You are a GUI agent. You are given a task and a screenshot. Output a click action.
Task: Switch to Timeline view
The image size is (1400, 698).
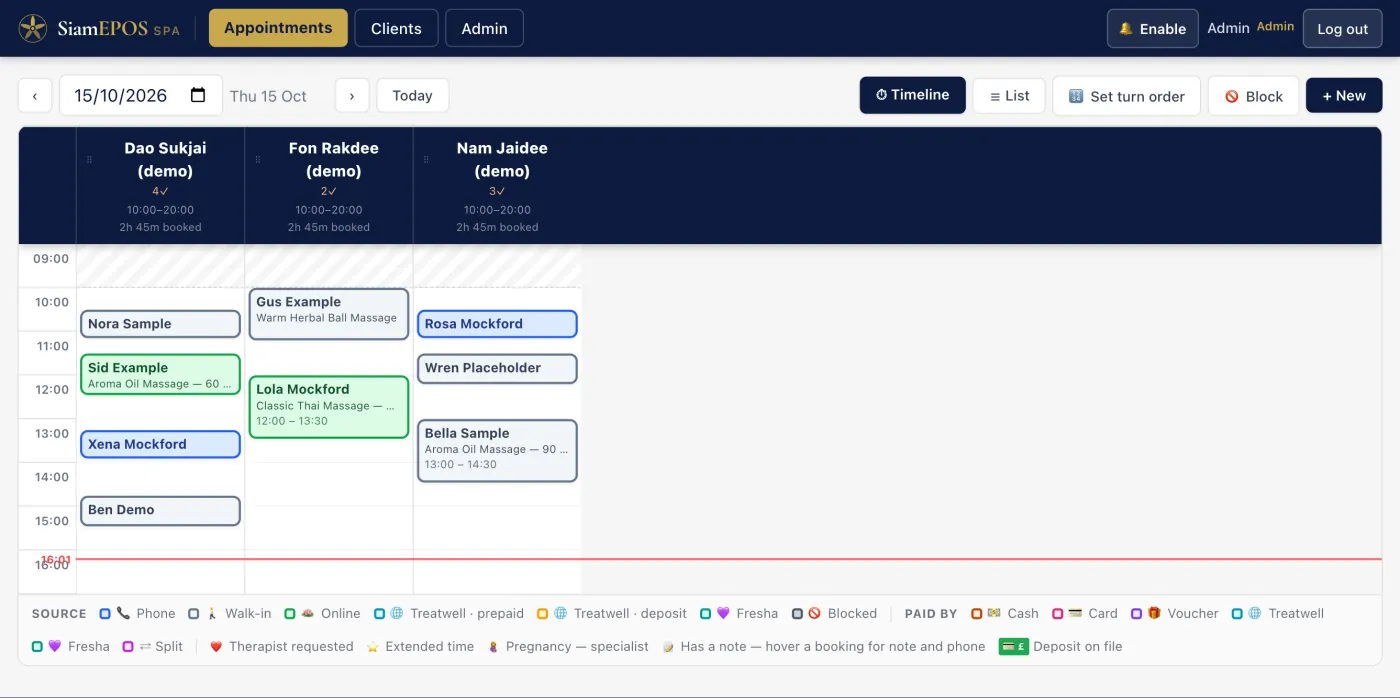click(912, 95)
